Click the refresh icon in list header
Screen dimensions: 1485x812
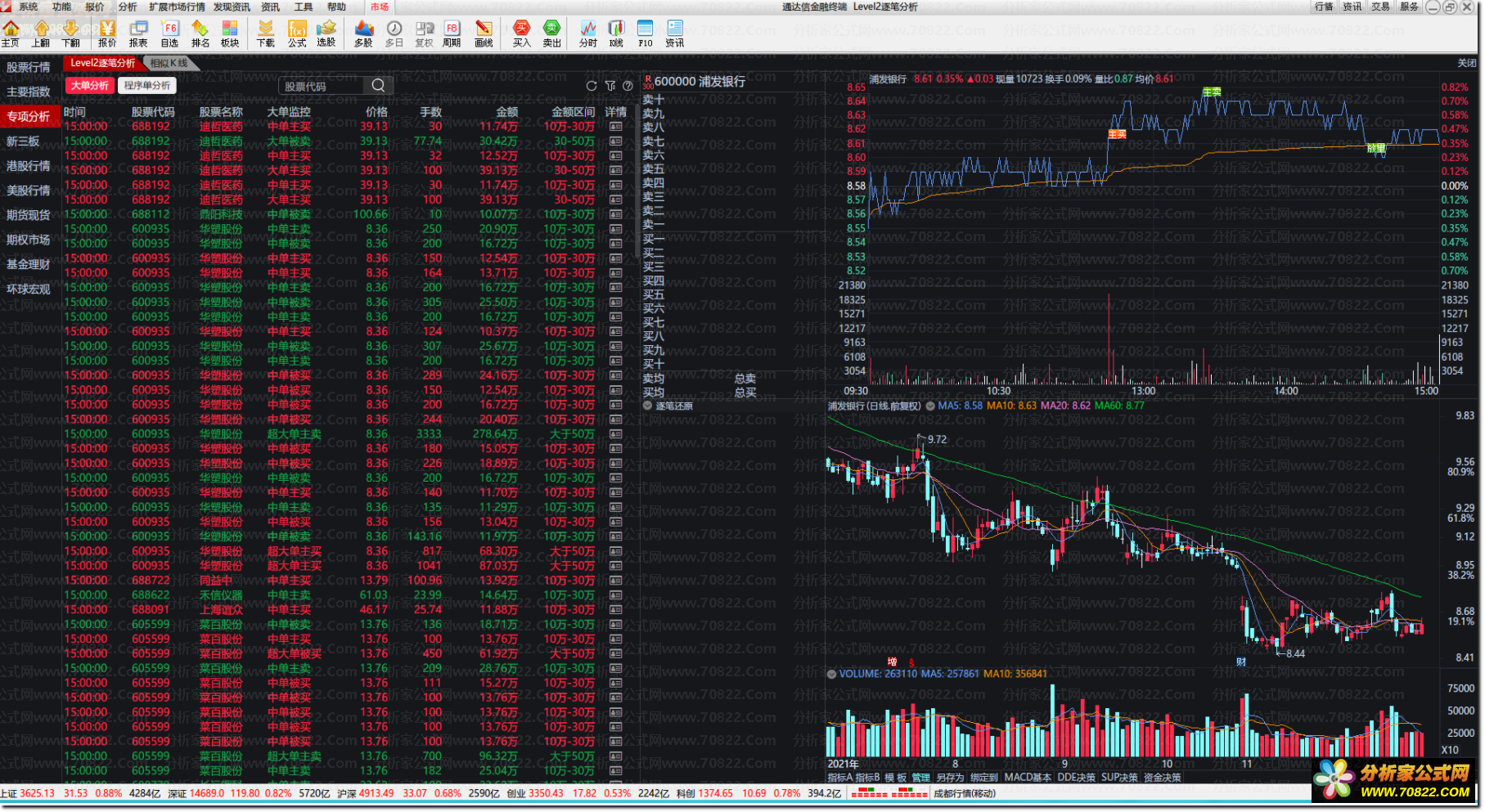592,85
